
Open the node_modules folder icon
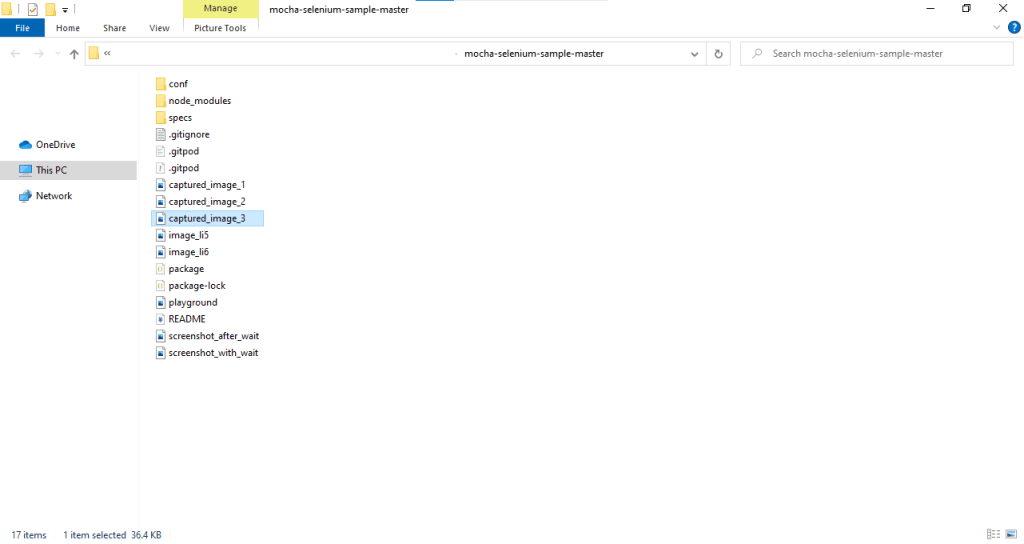pyautogui.click(x=161, y=101)
